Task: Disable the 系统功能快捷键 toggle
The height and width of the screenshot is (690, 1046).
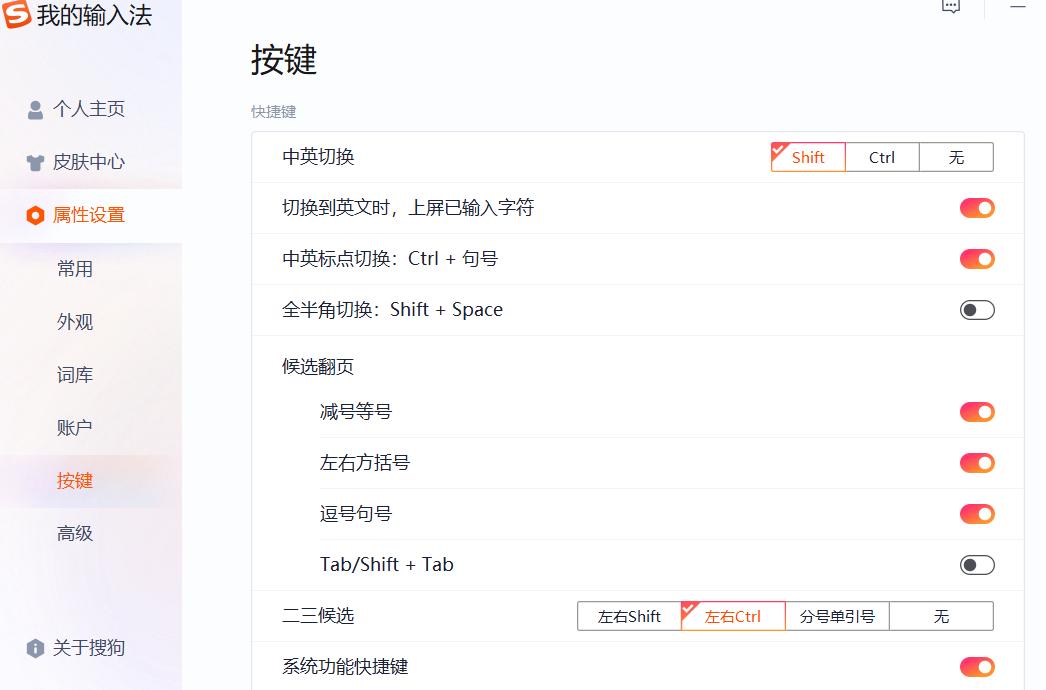Action: (977, 667)
